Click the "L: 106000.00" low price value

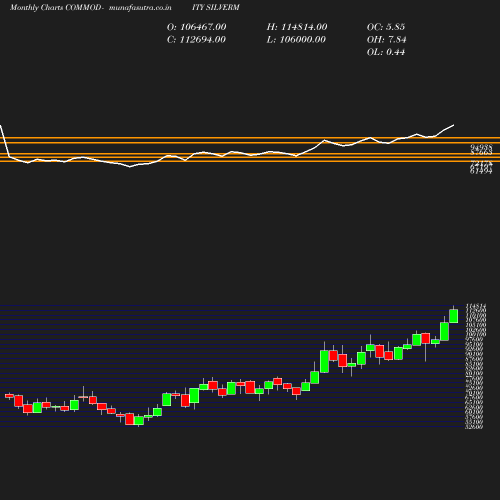coord(296,40)
